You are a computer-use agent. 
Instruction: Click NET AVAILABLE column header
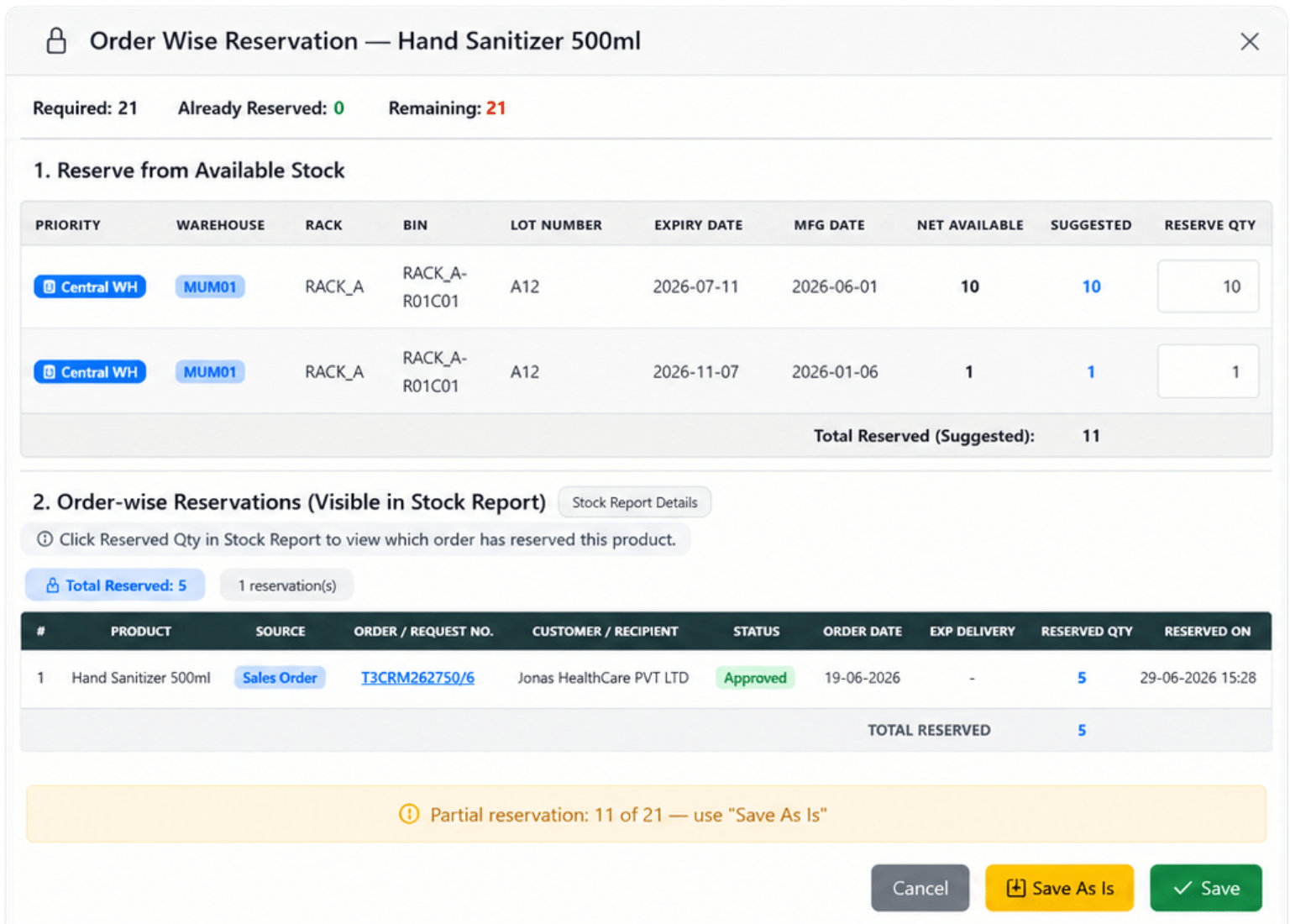970,225
